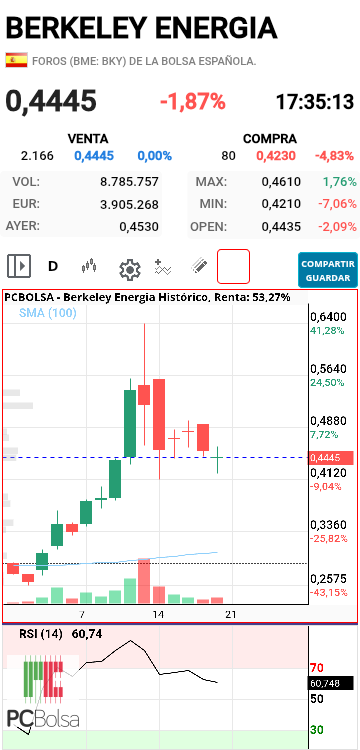Click the red 0,4445 price marker on axis
This screenshot has width=360, height=750.
coord(331,458)
